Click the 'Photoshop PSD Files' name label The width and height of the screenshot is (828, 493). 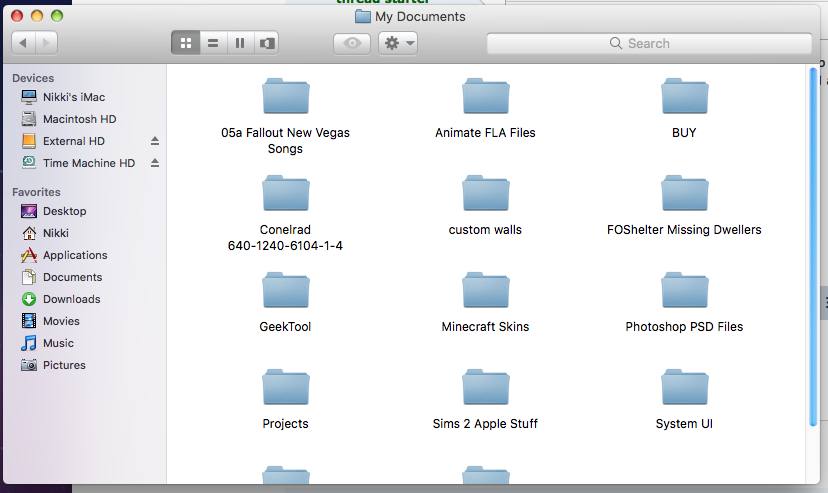point(684,327)
